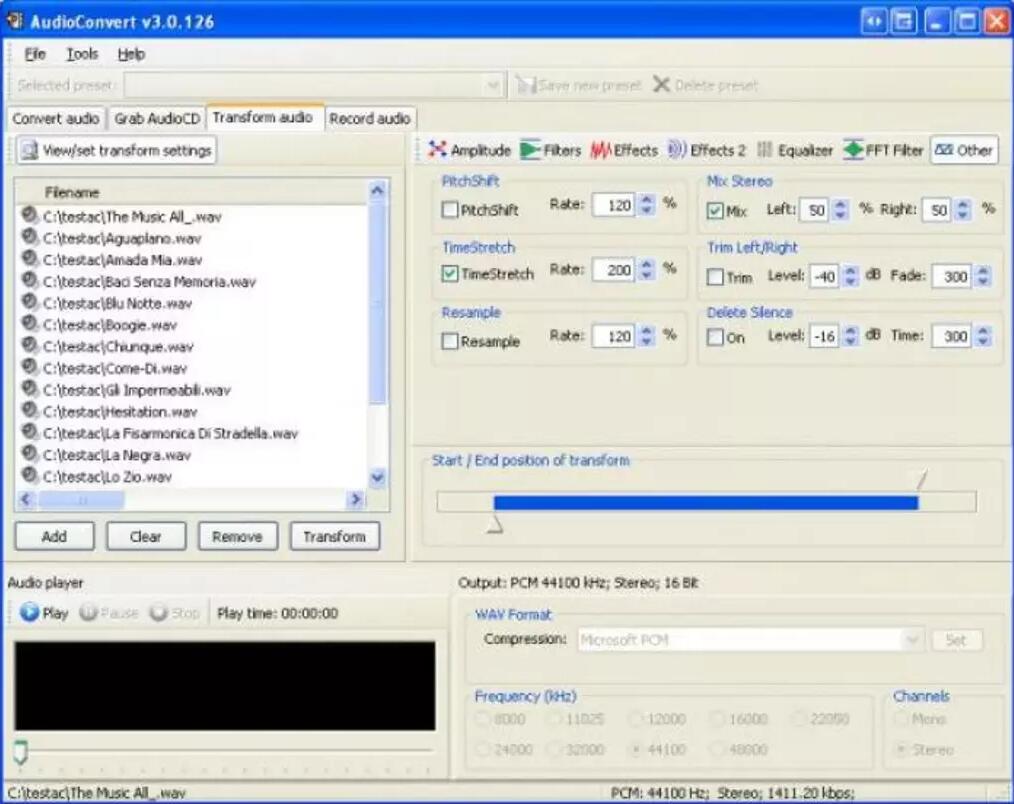
Task: Click the Set compression button
Action: (x=956, y=640)
